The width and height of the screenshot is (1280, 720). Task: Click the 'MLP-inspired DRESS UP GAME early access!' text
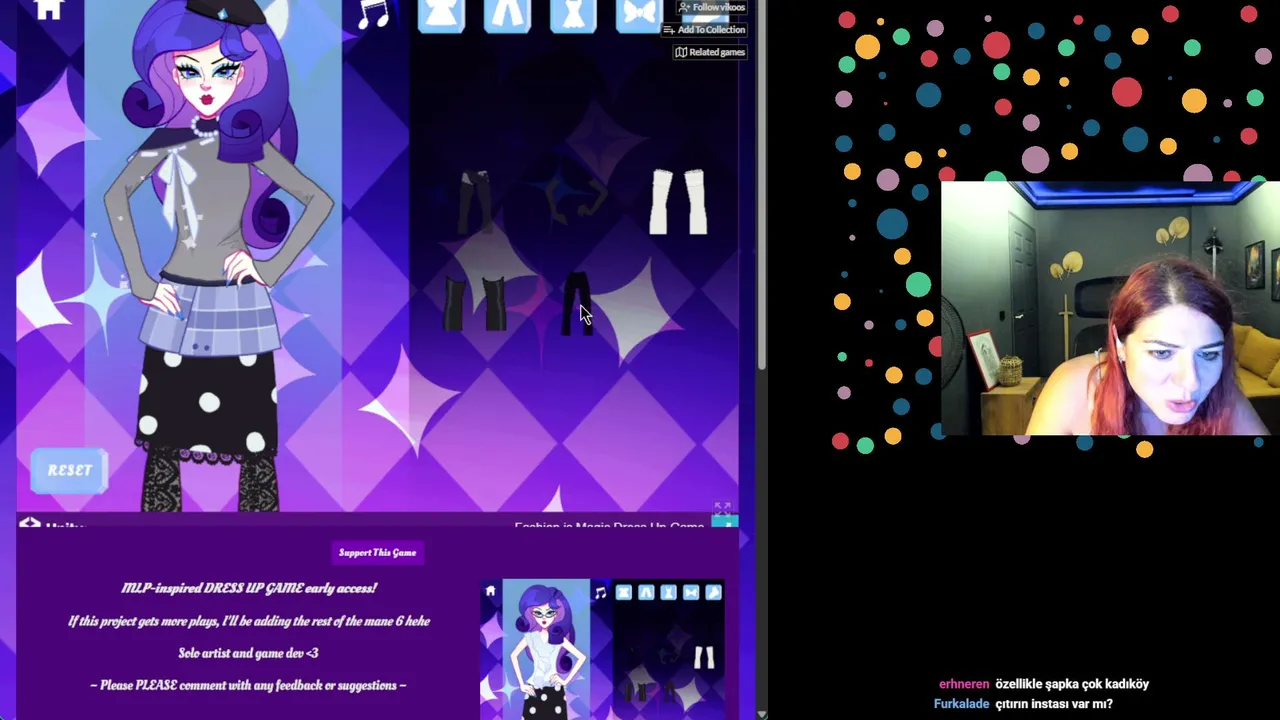(249, 589)
